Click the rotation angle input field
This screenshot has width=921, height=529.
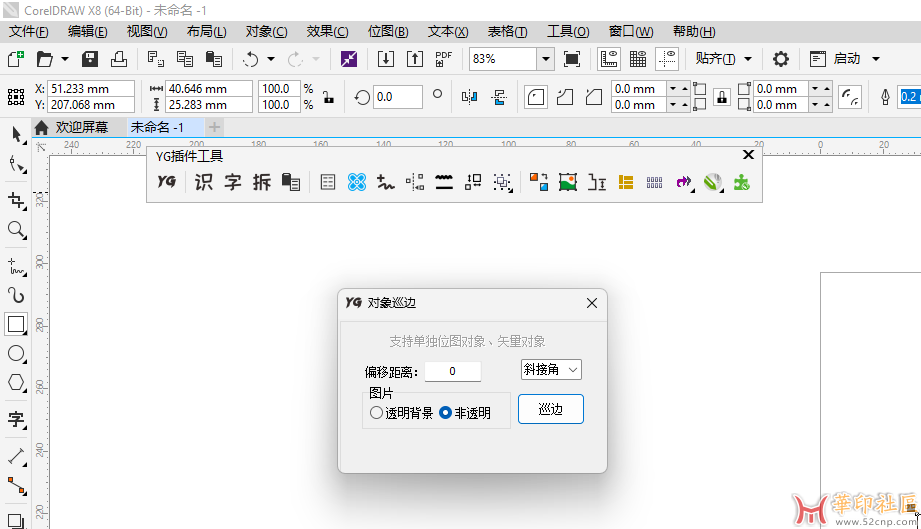pyautogui.click(x=398, y=97)
